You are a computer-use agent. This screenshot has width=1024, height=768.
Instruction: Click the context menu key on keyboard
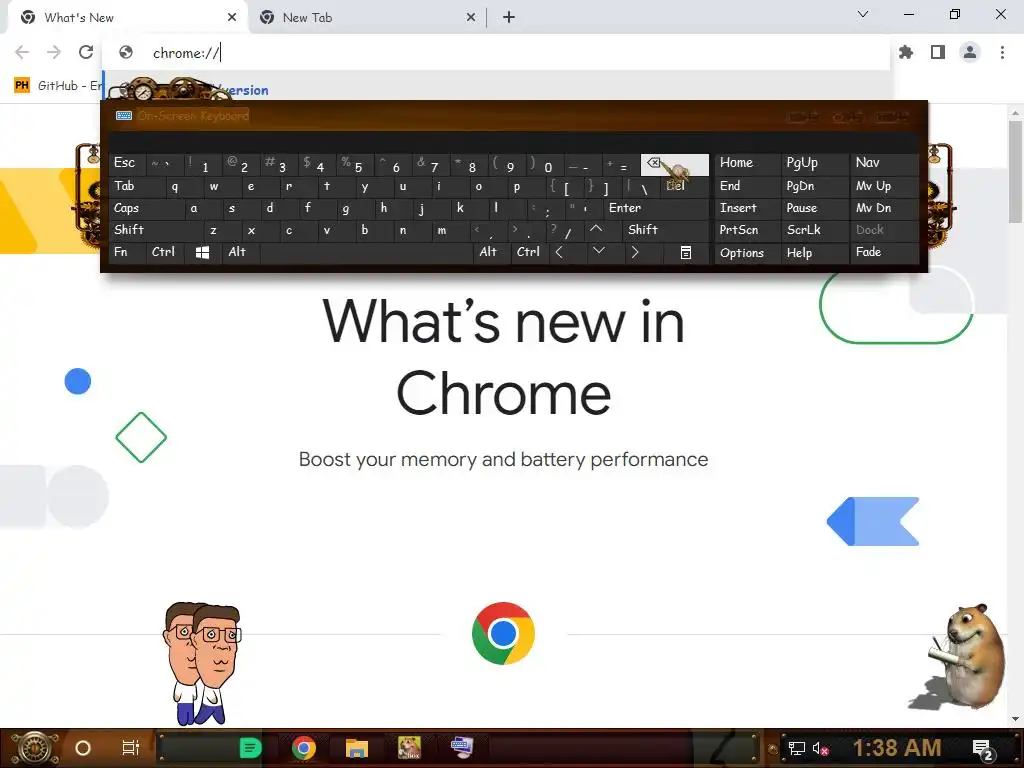pyautogui.click(x=685, y=252)
